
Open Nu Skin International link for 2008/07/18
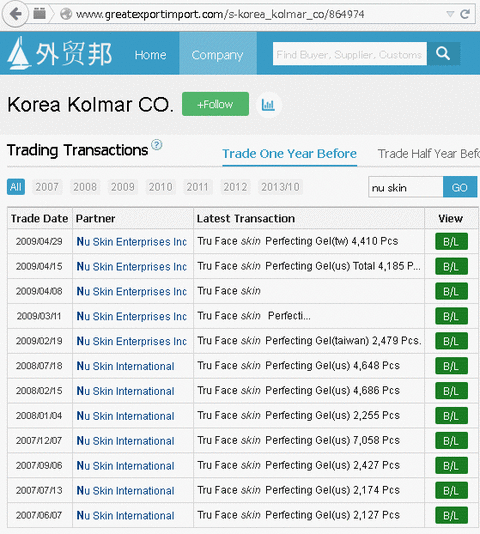click(125, 366)
